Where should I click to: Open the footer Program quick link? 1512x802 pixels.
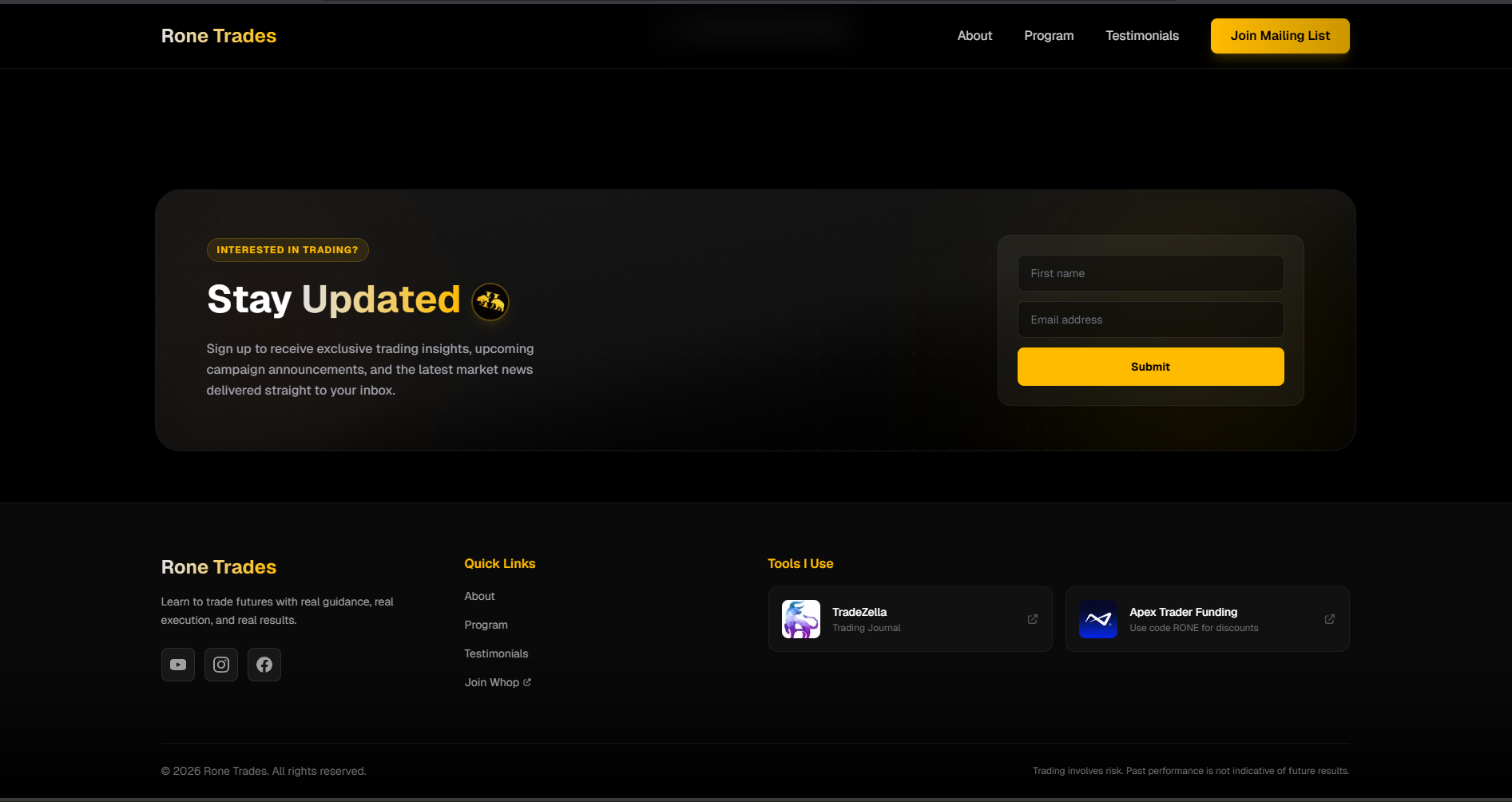[486, 625]
